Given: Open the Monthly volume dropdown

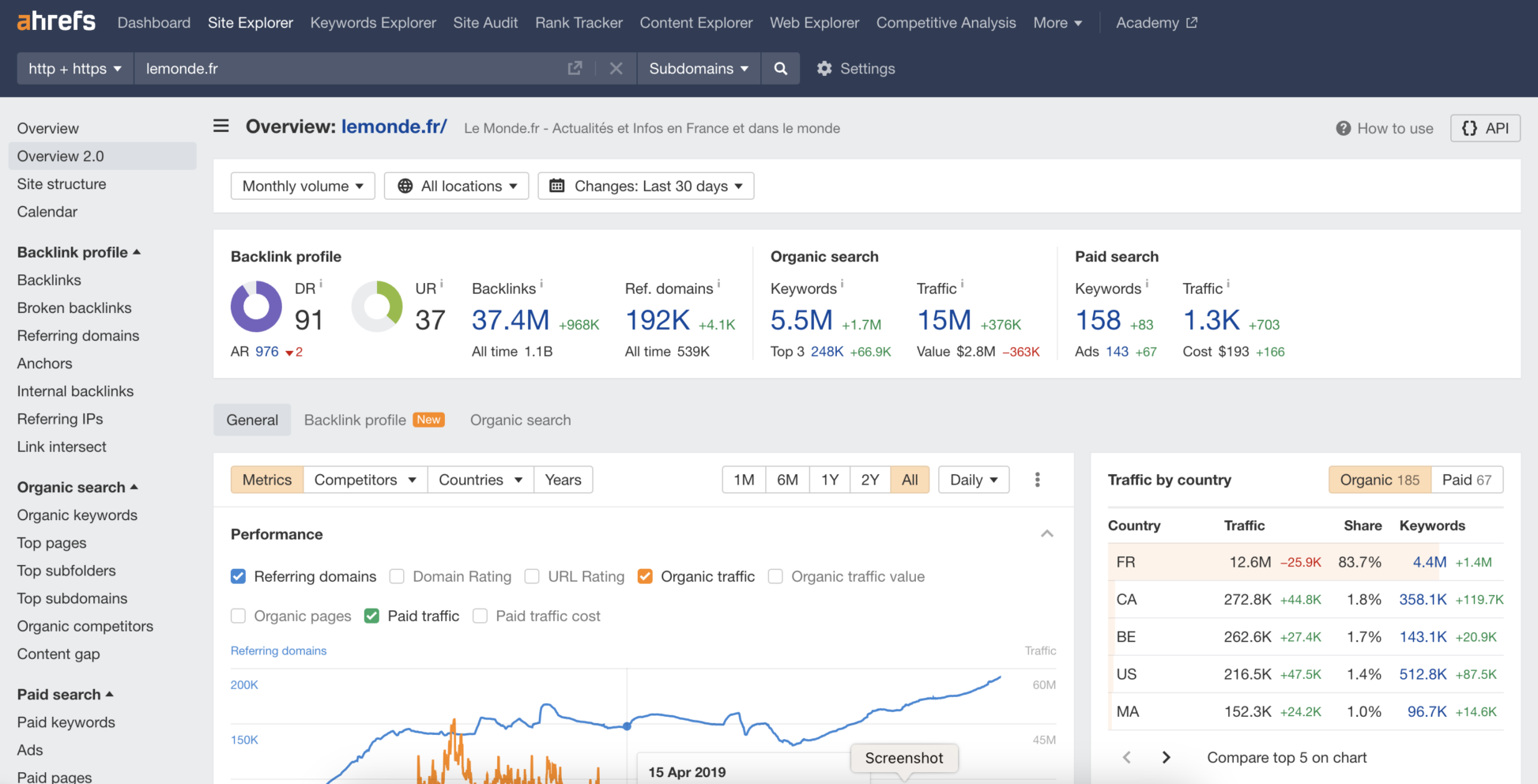Looking at the screenshot, I should tap(303, 186).
